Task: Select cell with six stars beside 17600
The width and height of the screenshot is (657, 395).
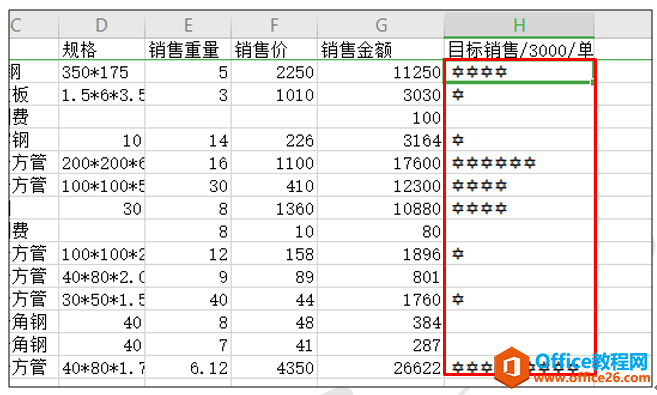Action: tap(519, 163)
